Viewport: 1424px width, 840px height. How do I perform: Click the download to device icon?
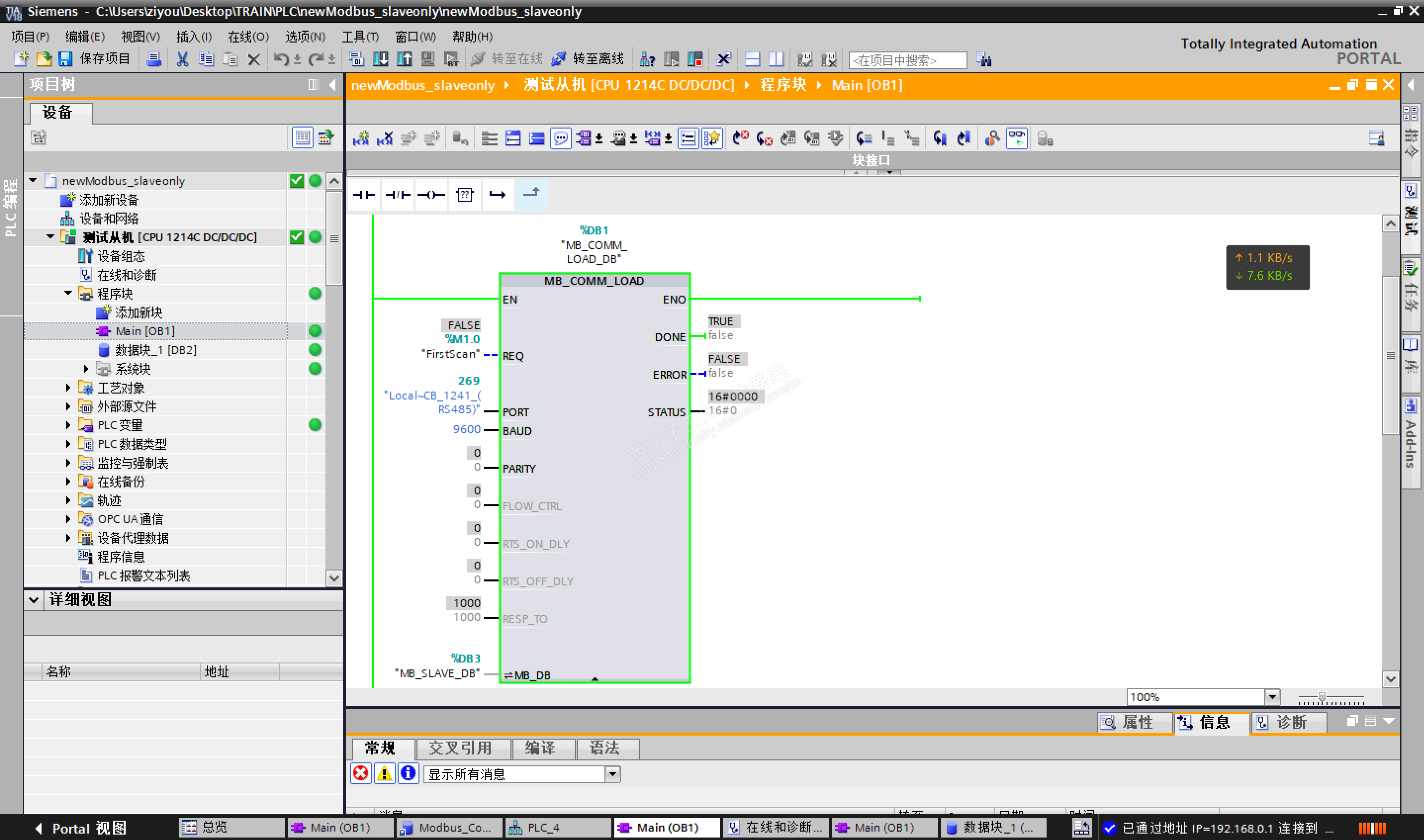coord(380,59)
